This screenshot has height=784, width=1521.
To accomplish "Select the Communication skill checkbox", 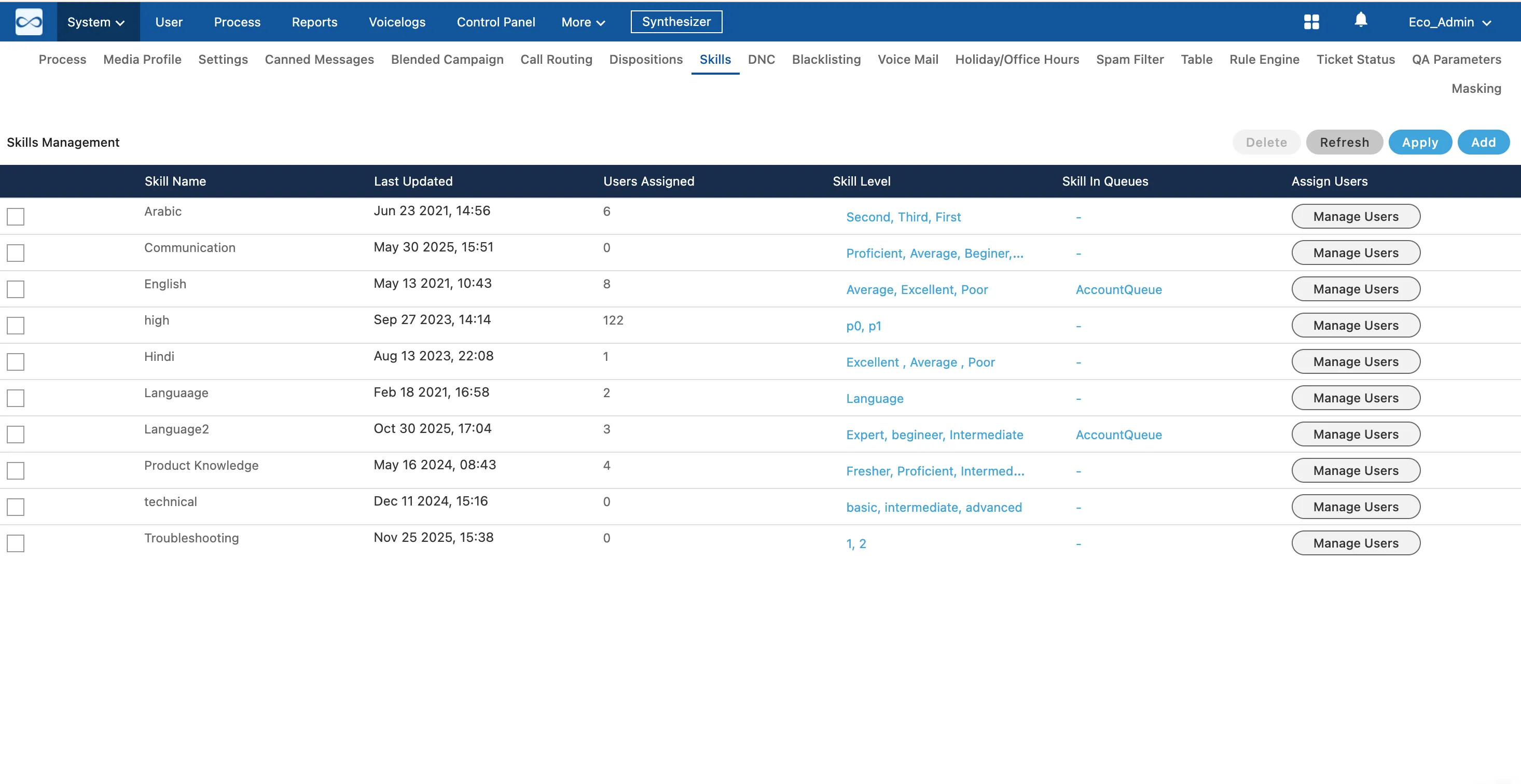I will 16,253.
